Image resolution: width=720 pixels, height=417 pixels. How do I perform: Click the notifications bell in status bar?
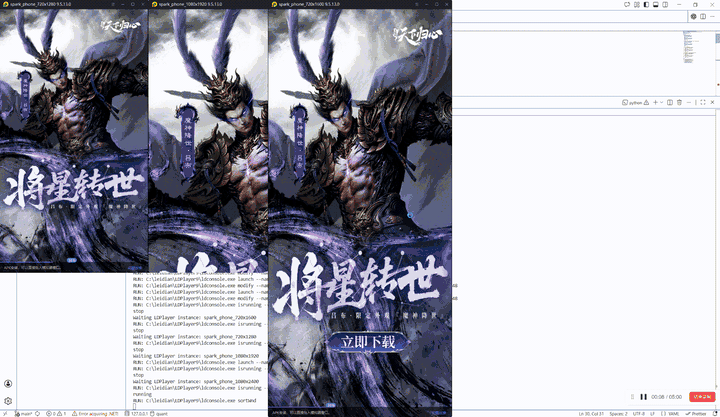[715, 414]
